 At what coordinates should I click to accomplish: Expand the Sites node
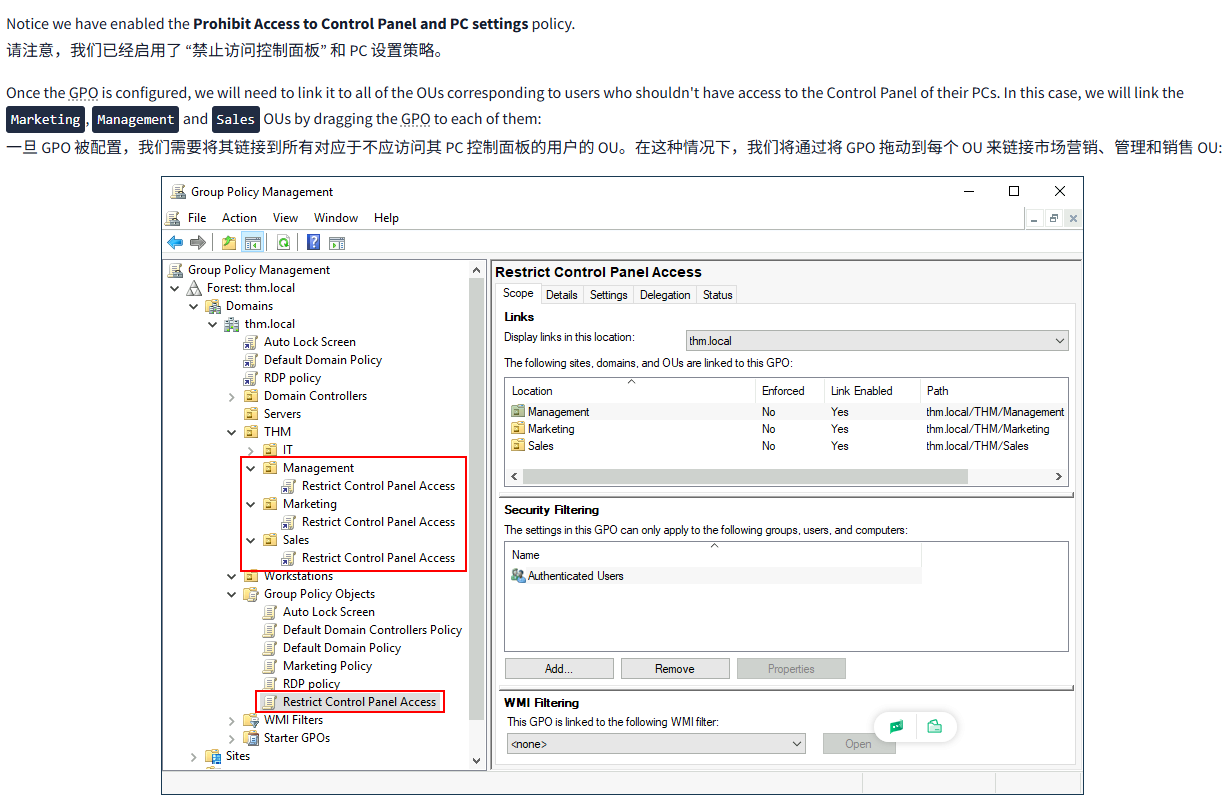194,756
